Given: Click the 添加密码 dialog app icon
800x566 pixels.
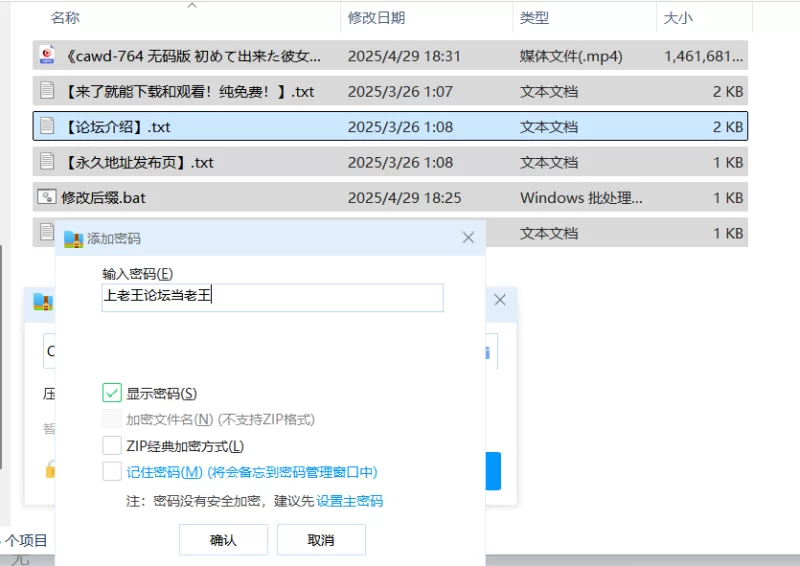Looking at the screenshot, I should coord(73,239).
